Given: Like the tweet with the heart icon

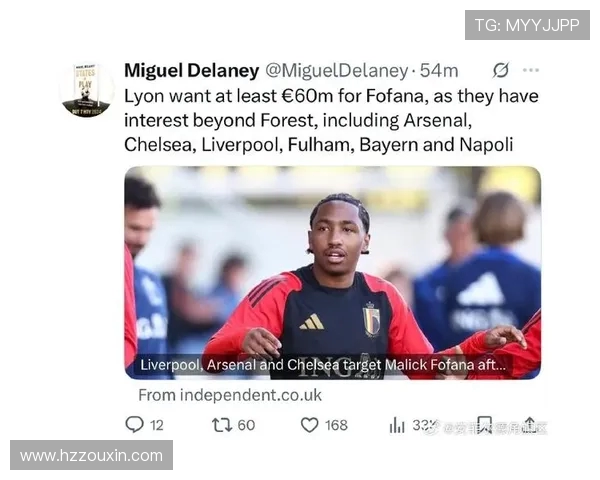Looking at the screenshot, I should (x=309, y=425).
